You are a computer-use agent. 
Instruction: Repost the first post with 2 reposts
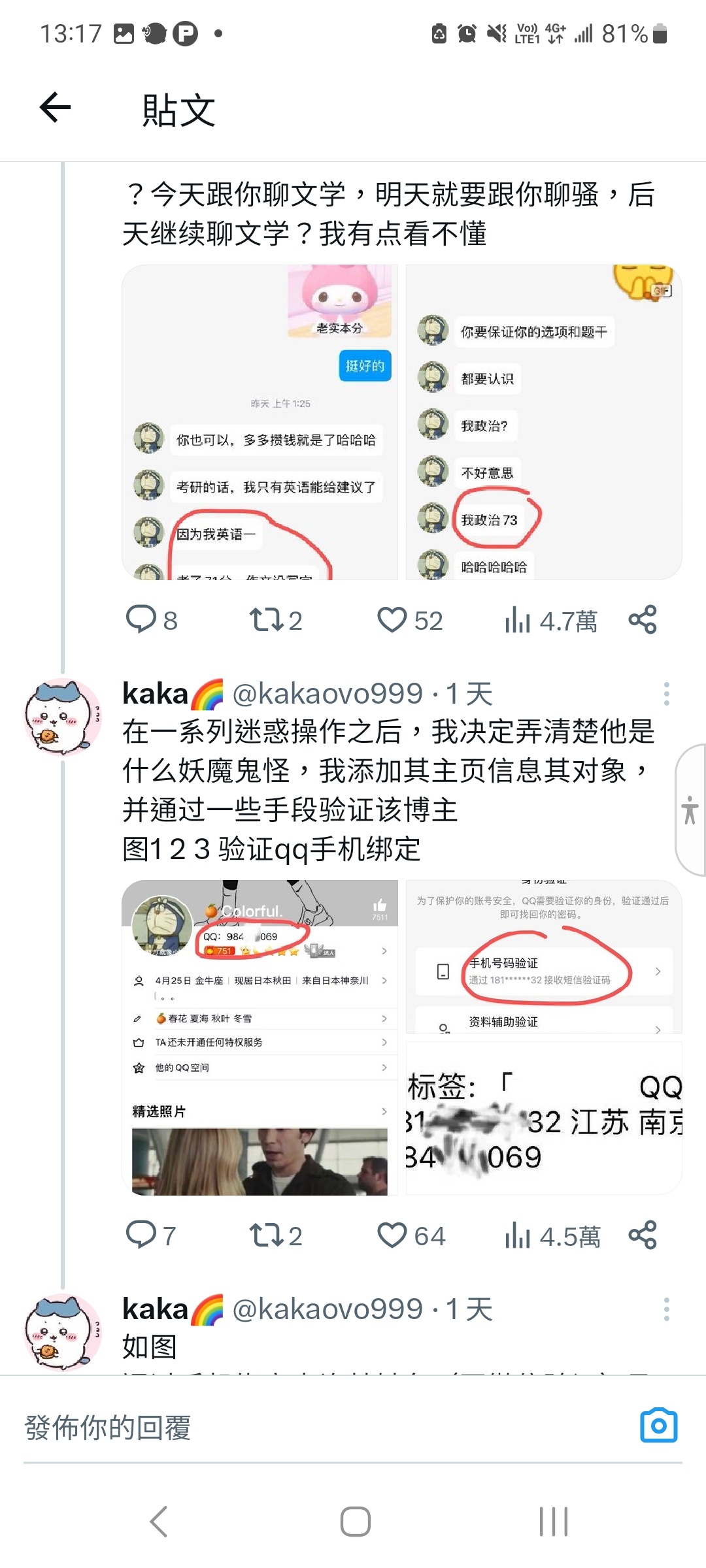(276, 620)
